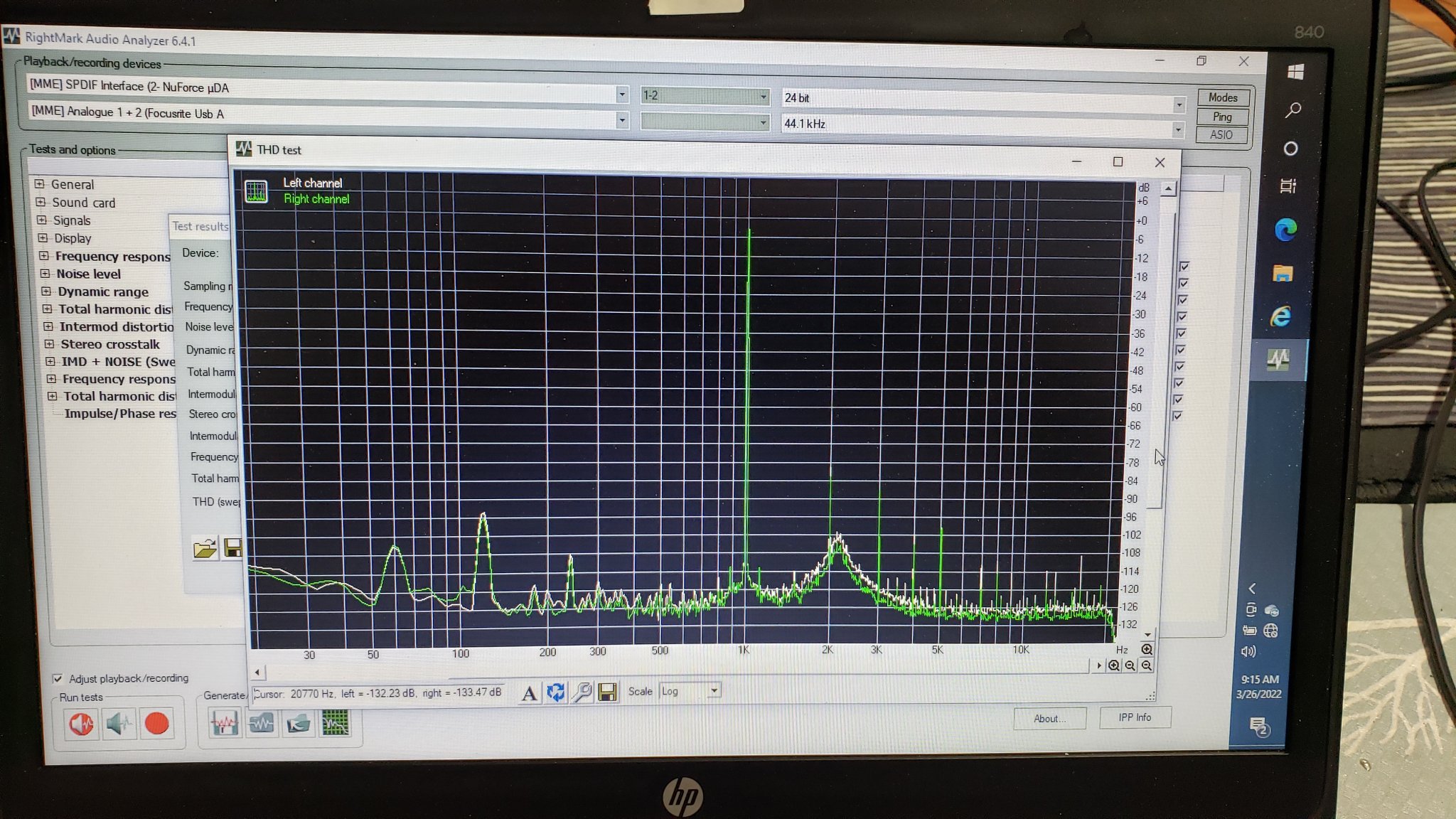Expand the Signals tree node
Screen dimensions: 1456x819
[x=41, y=220]
